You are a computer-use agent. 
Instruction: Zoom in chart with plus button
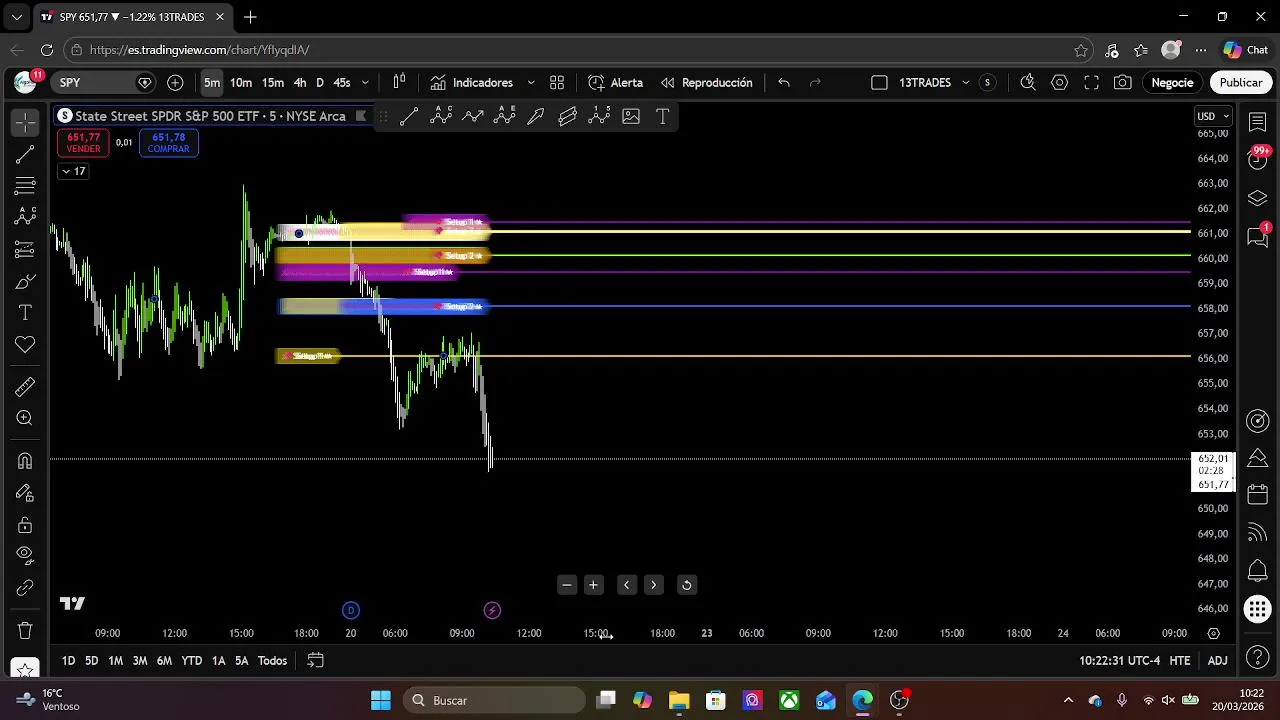(593, 585)
